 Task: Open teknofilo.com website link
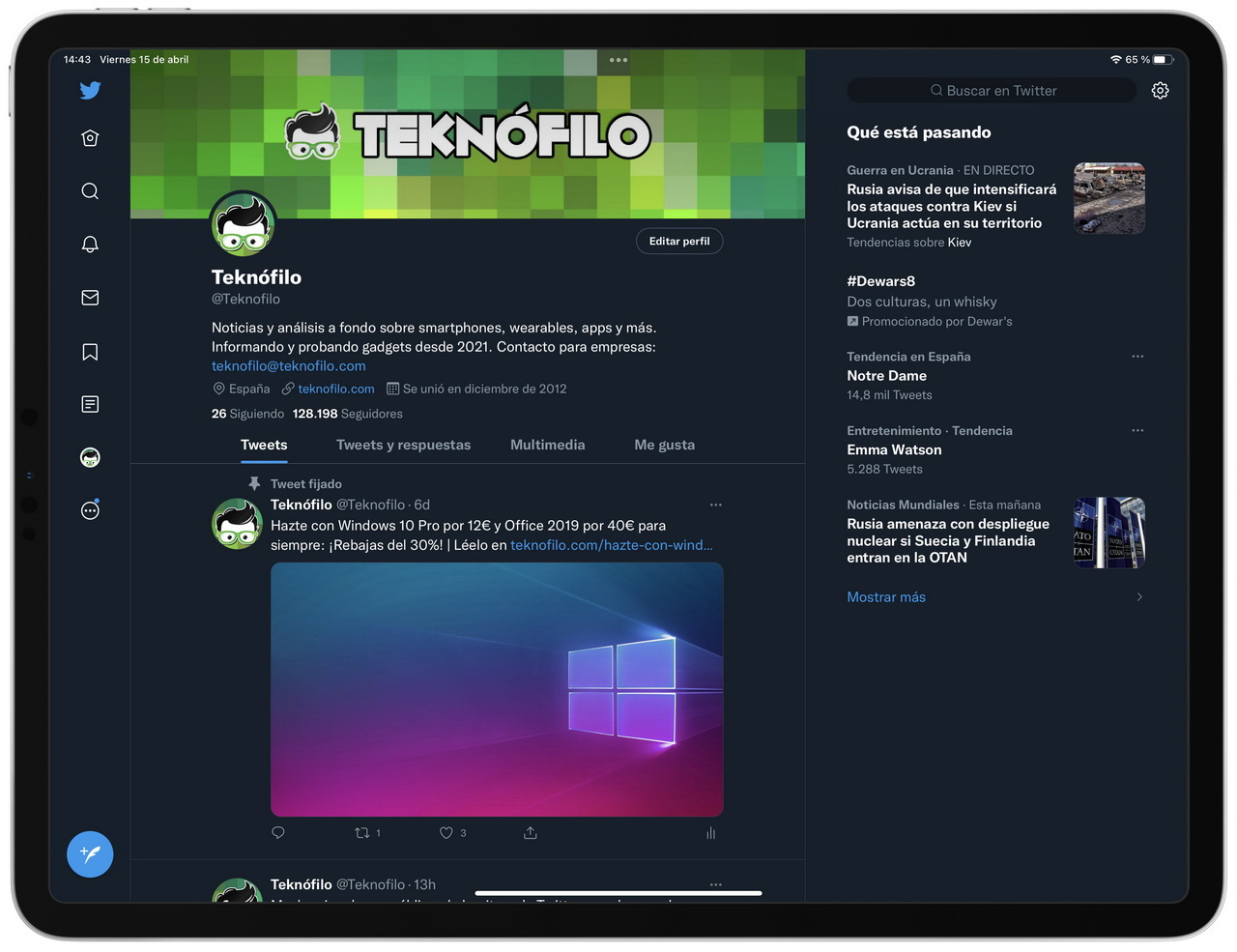335,389
